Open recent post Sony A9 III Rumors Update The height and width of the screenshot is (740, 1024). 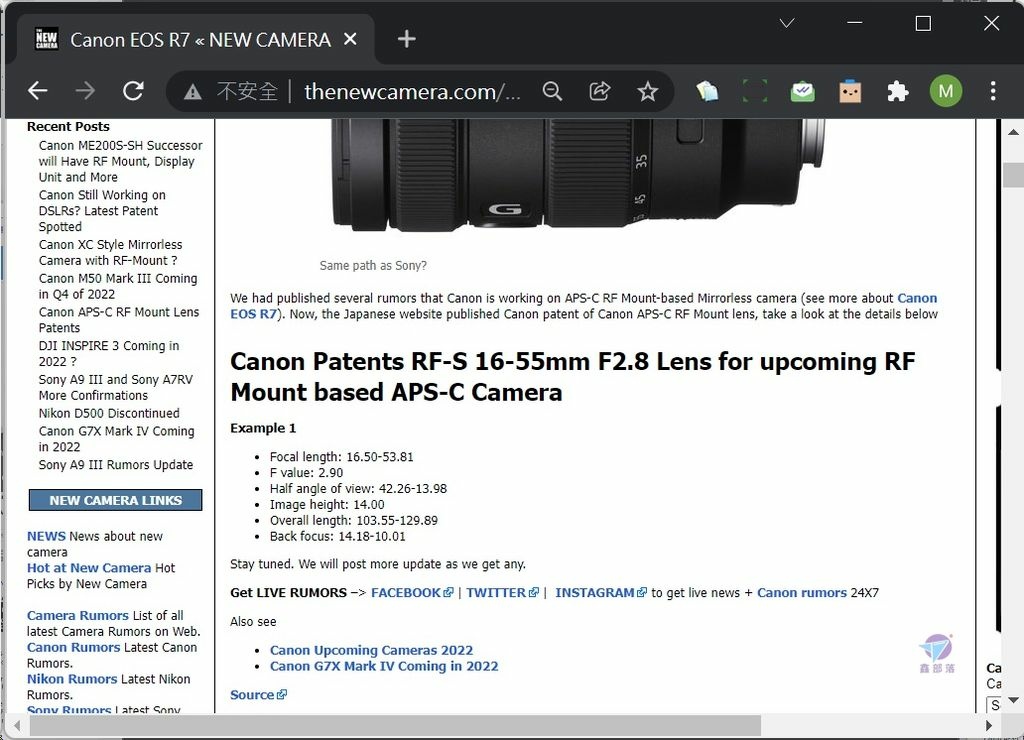116,465
